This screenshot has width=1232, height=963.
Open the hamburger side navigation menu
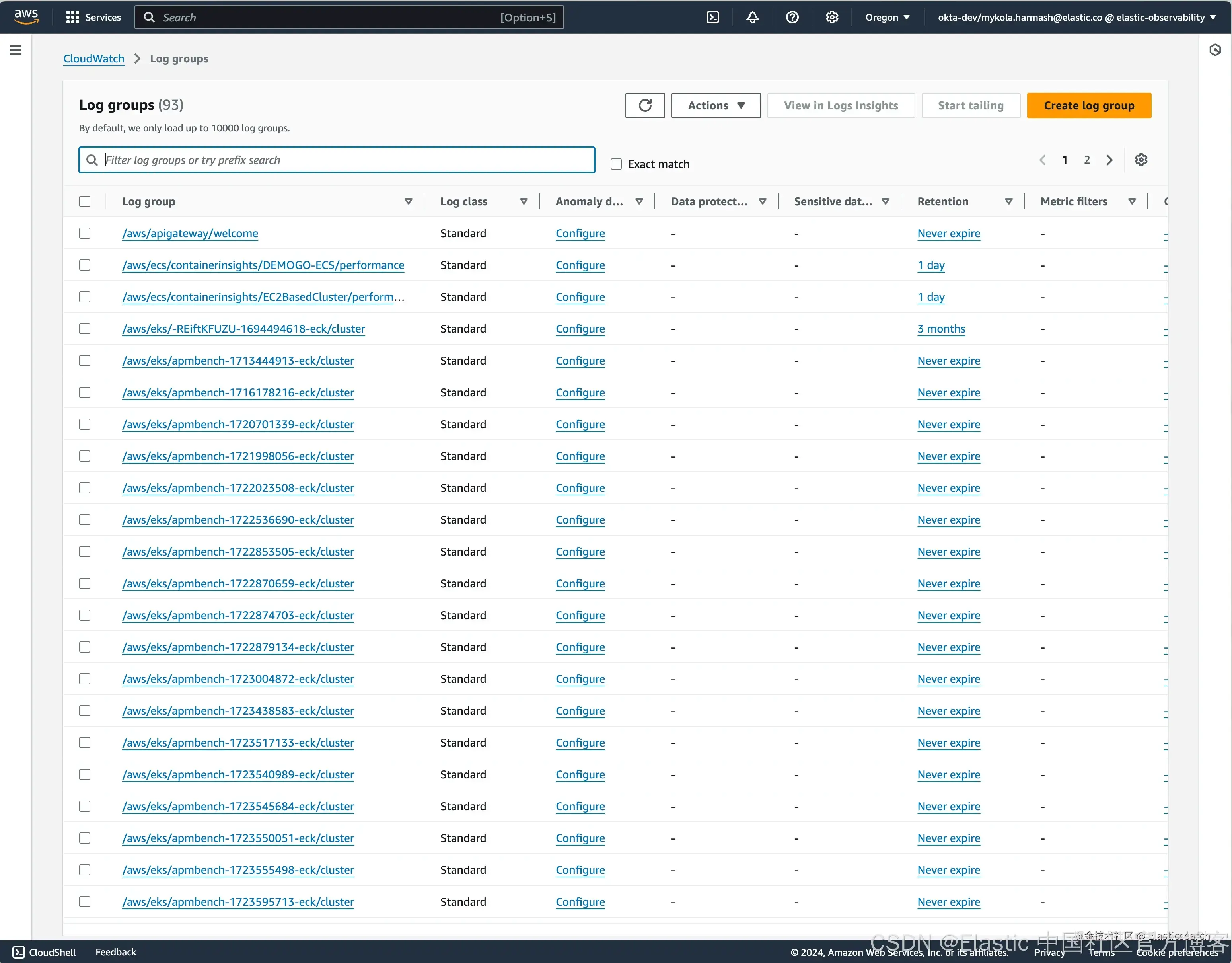16,50
